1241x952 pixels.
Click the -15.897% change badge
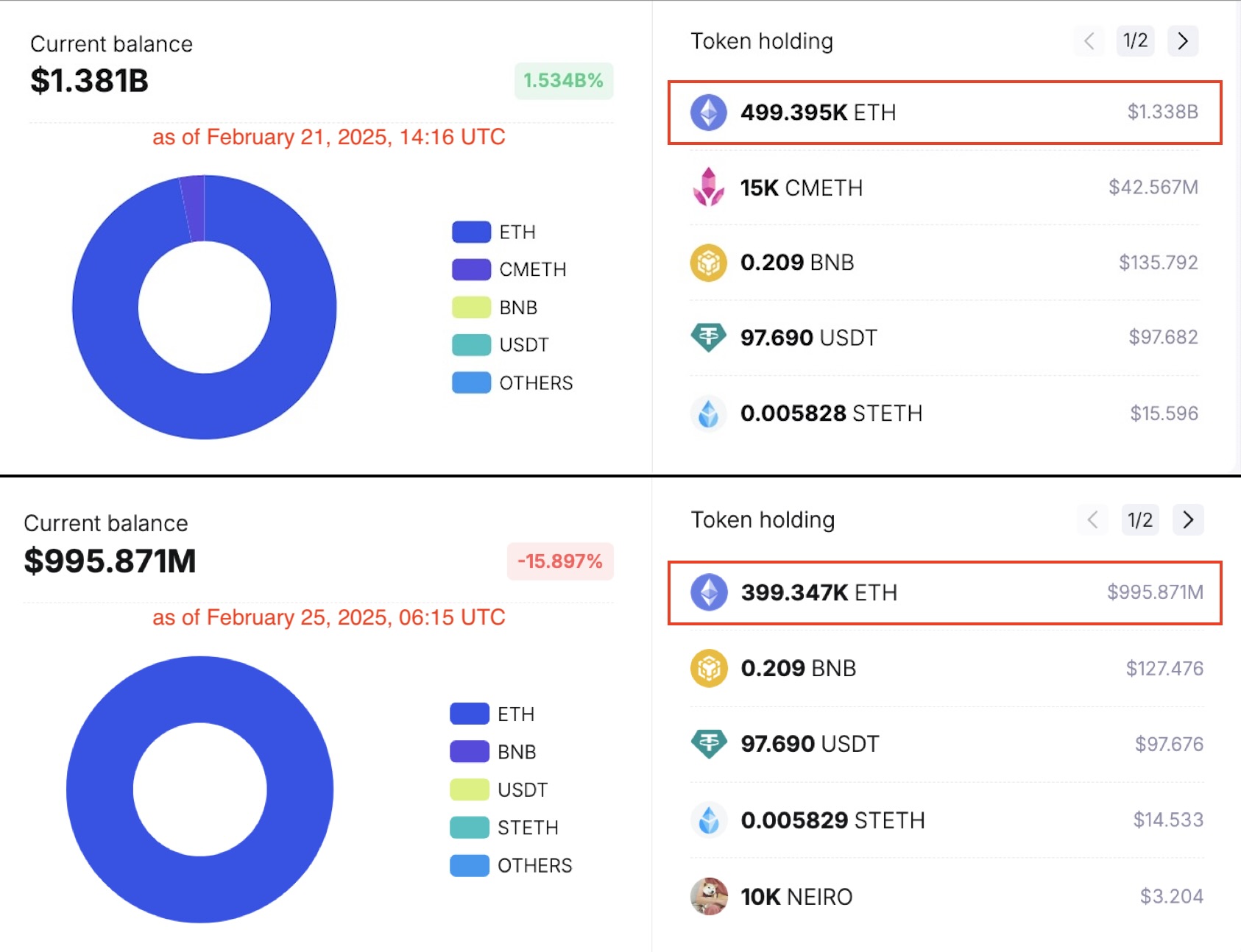560,561
